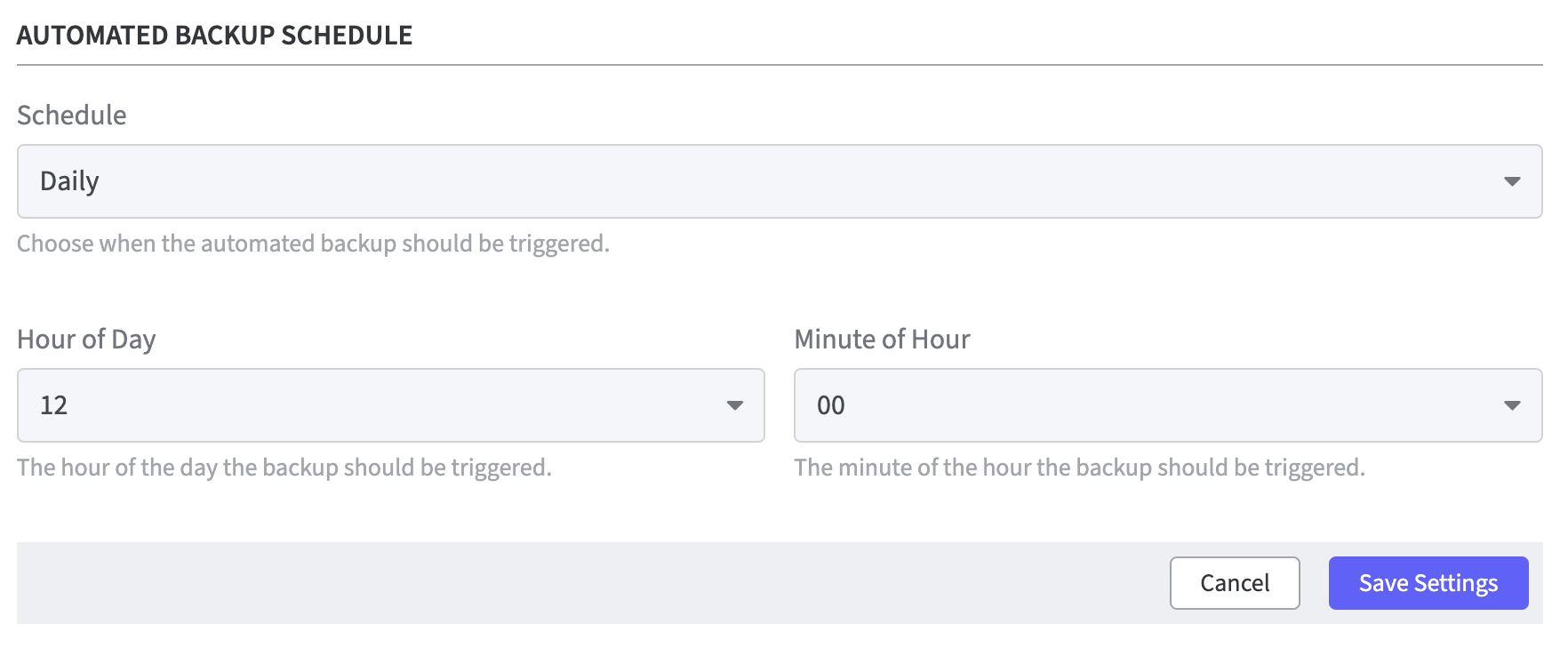Click the "00" selected minute value
Image resolution: width=1568 pixels, height=656 pixels.
pyautogui.click(x=830, y=405)
